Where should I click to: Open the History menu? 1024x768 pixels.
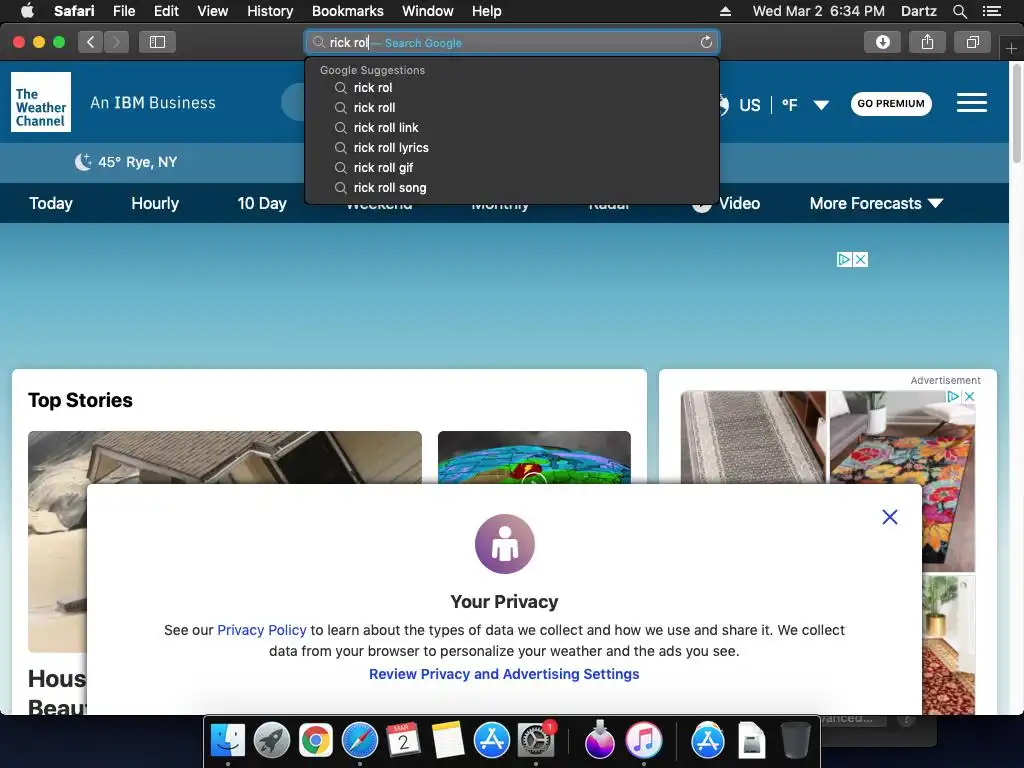click(270, 11)
